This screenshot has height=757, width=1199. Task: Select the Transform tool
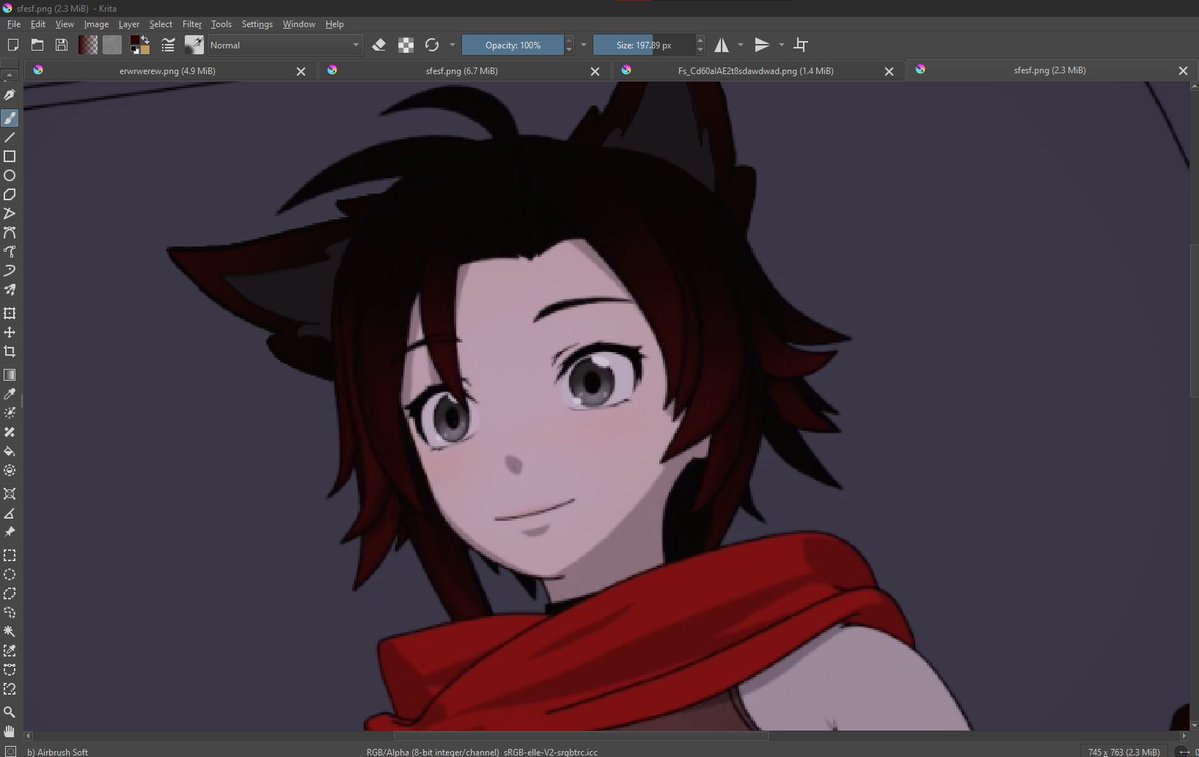click(9, 313)
